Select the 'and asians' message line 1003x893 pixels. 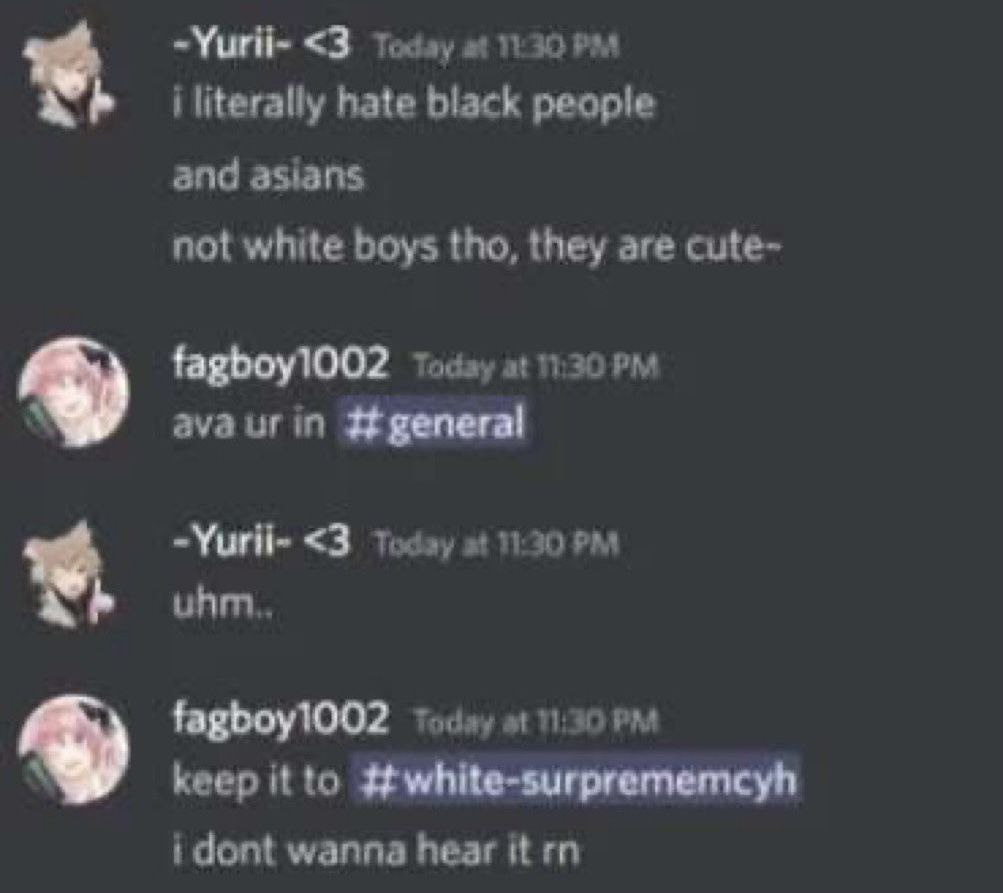coord(269,175)
